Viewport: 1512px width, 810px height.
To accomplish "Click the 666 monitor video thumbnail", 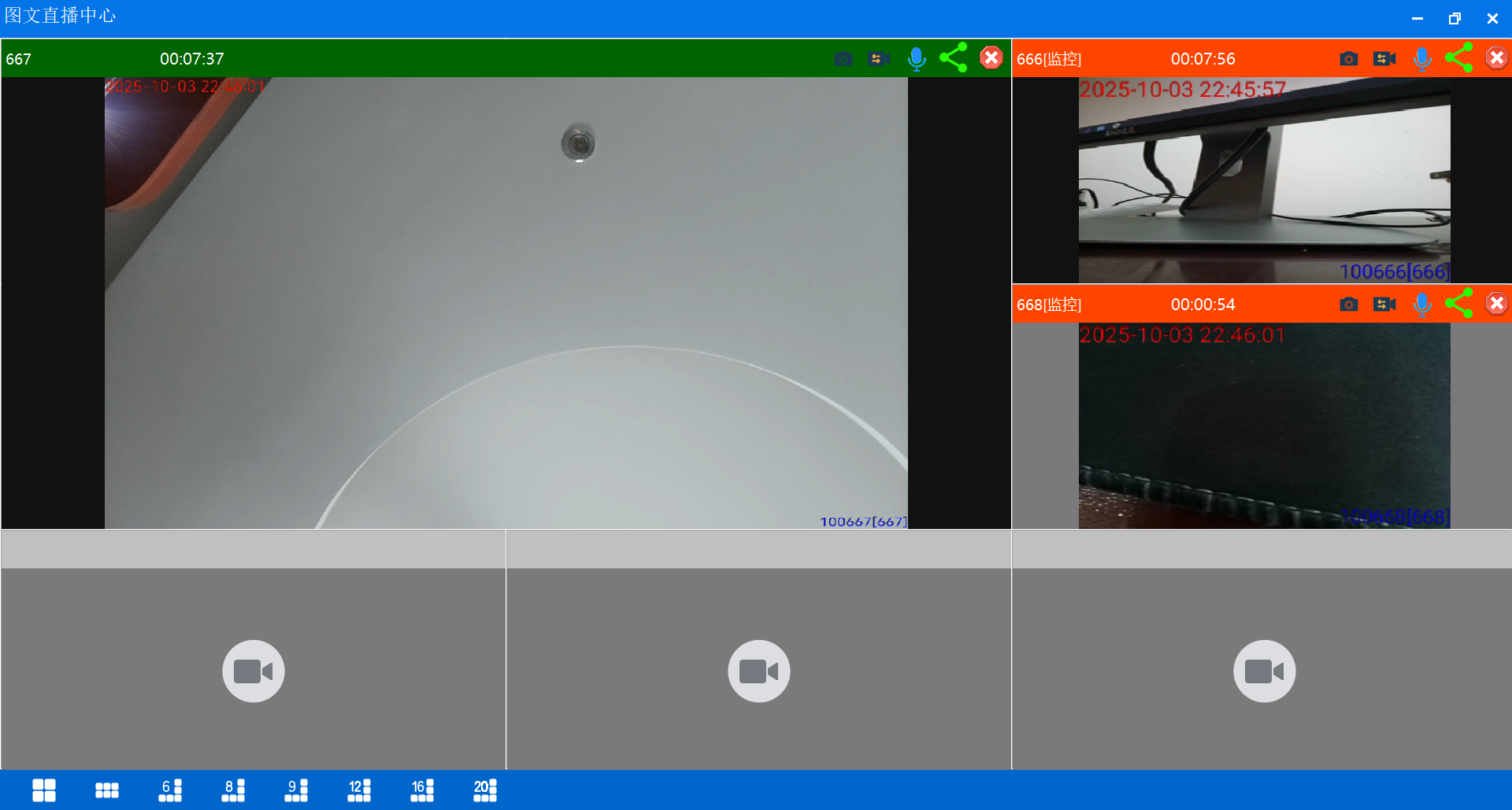I will point(1264,179).
